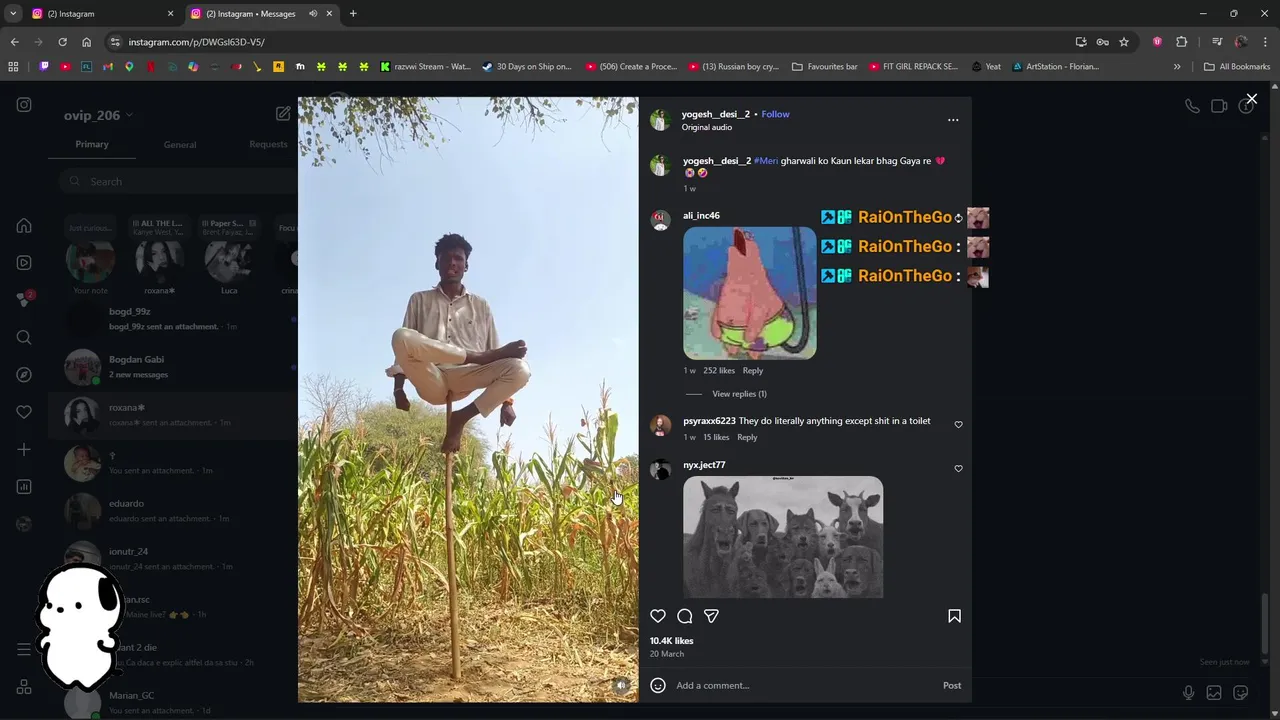The image size is (1280, 720).
Task: Open ionutr_24 conversation
Action: 170,558
